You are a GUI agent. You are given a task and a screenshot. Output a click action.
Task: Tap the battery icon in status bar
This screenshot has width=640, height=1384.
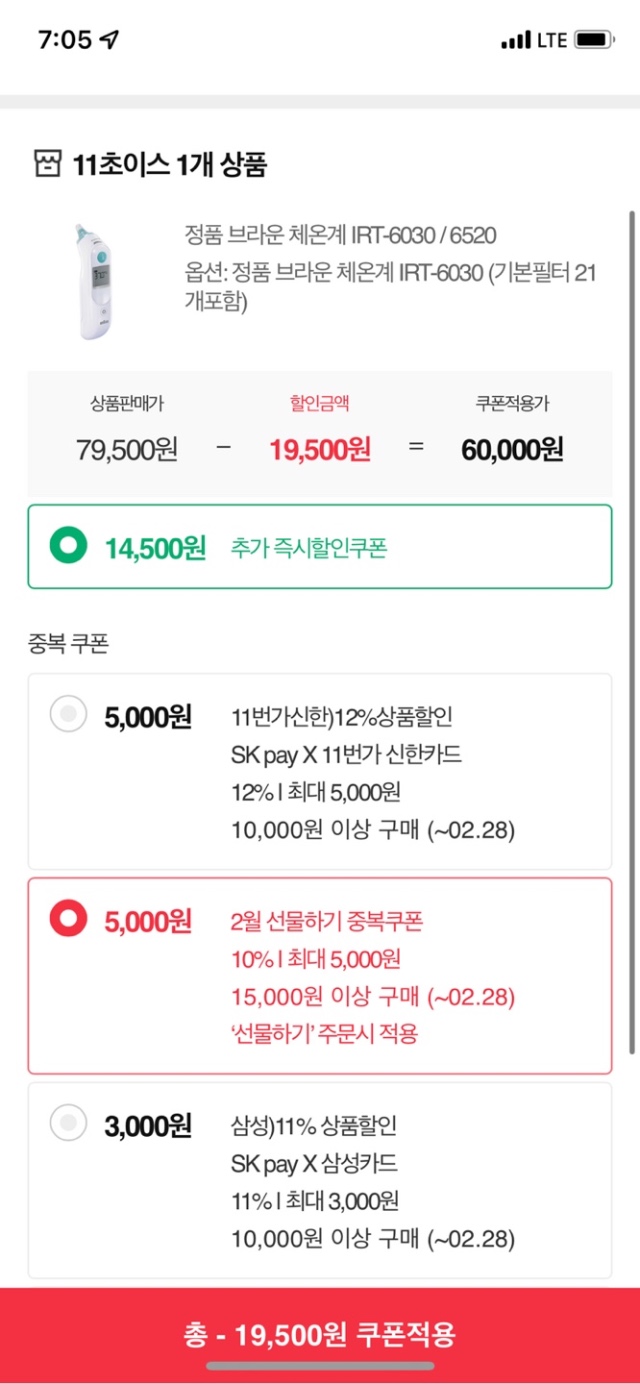pos(594,40)
